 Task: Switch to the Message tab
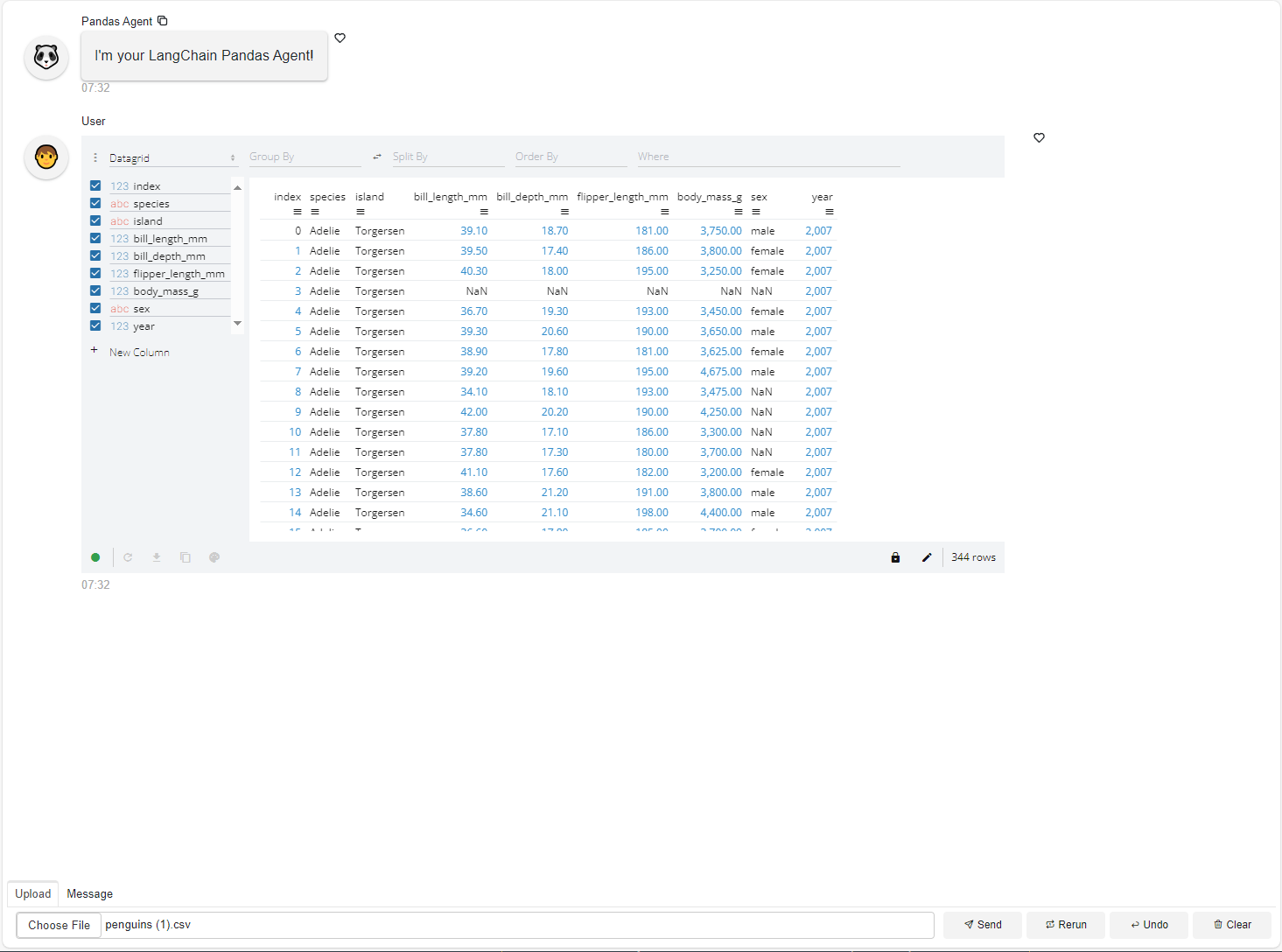point(89,893)
